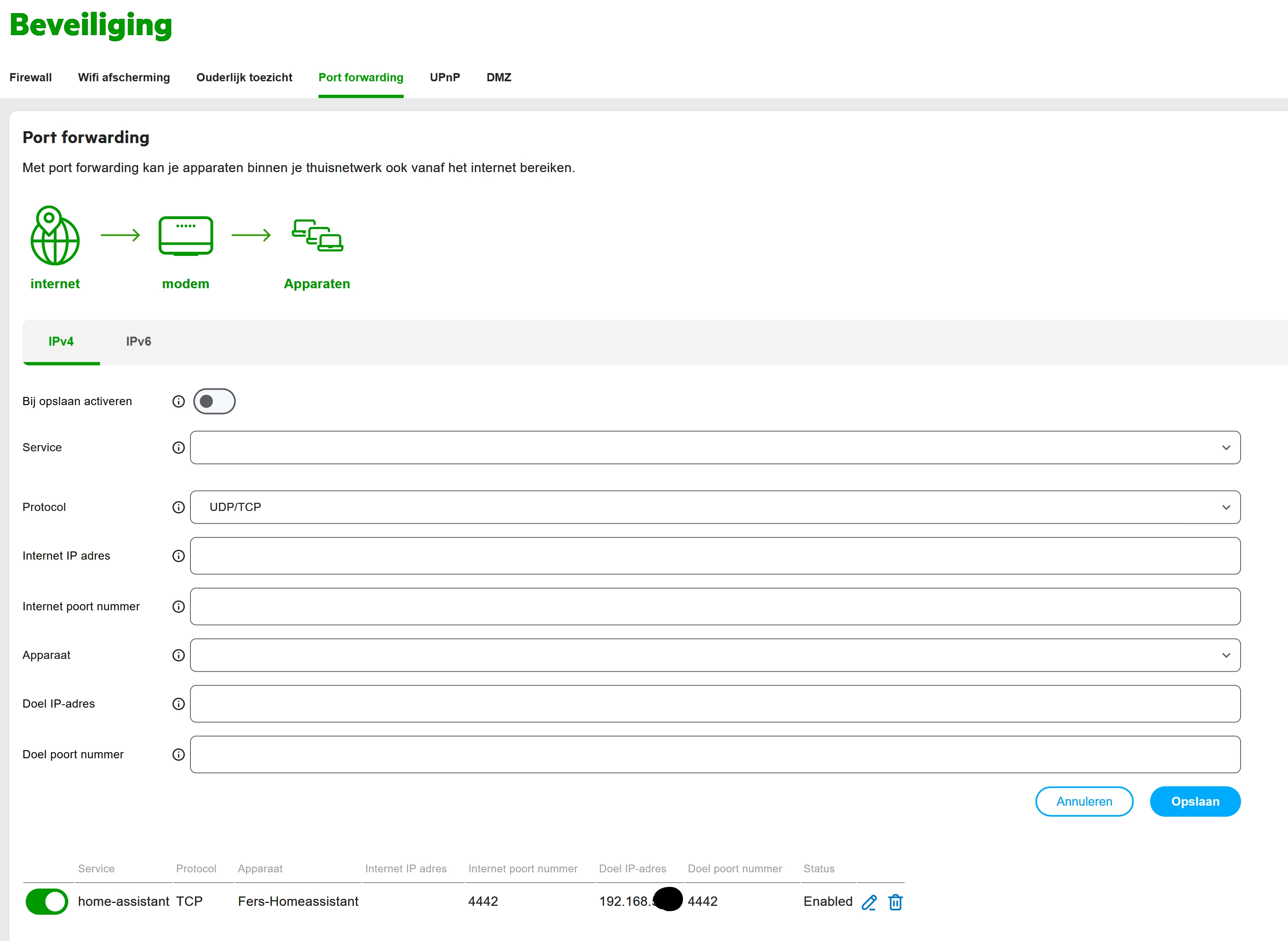Open the Service dropdown

click(x=715, y=448)
